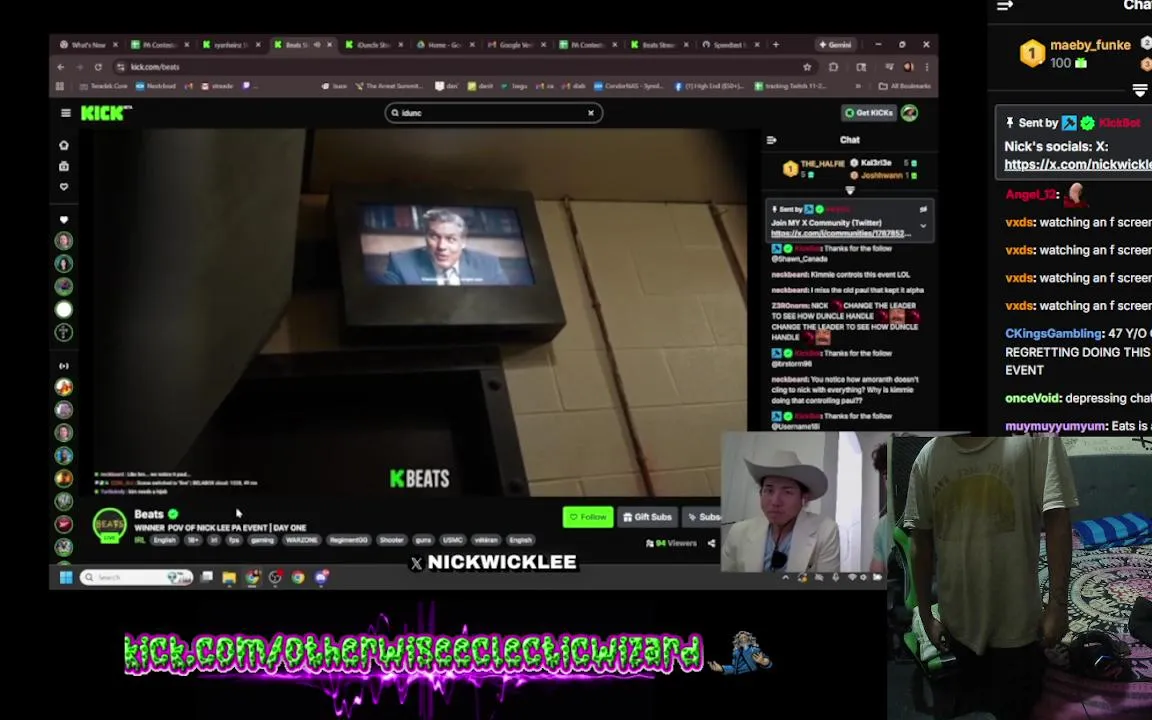Expand the pinned message chevron

coord(924,226)
